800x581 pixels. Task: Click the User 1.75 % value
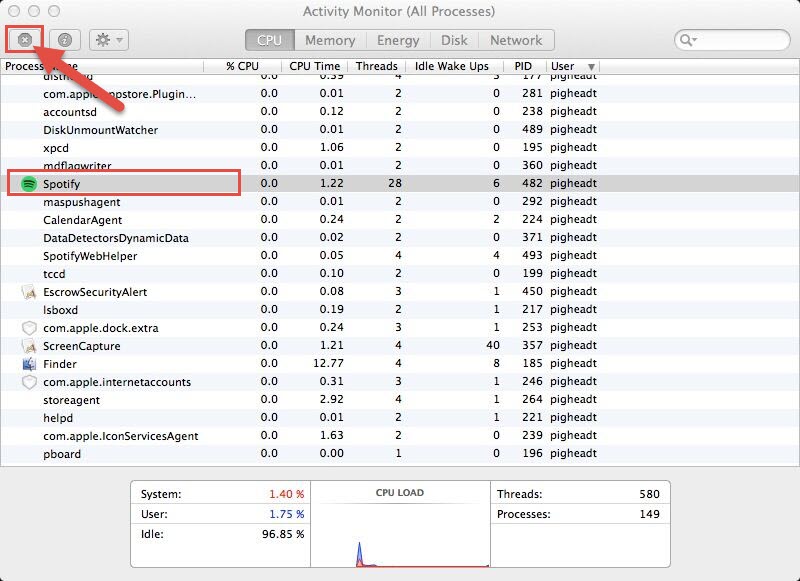287,514
